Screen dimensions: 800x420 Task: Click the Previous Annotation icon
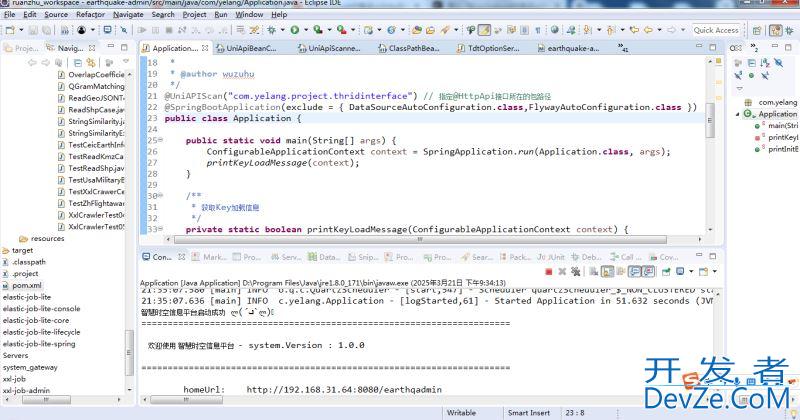[x=611, y=30]
